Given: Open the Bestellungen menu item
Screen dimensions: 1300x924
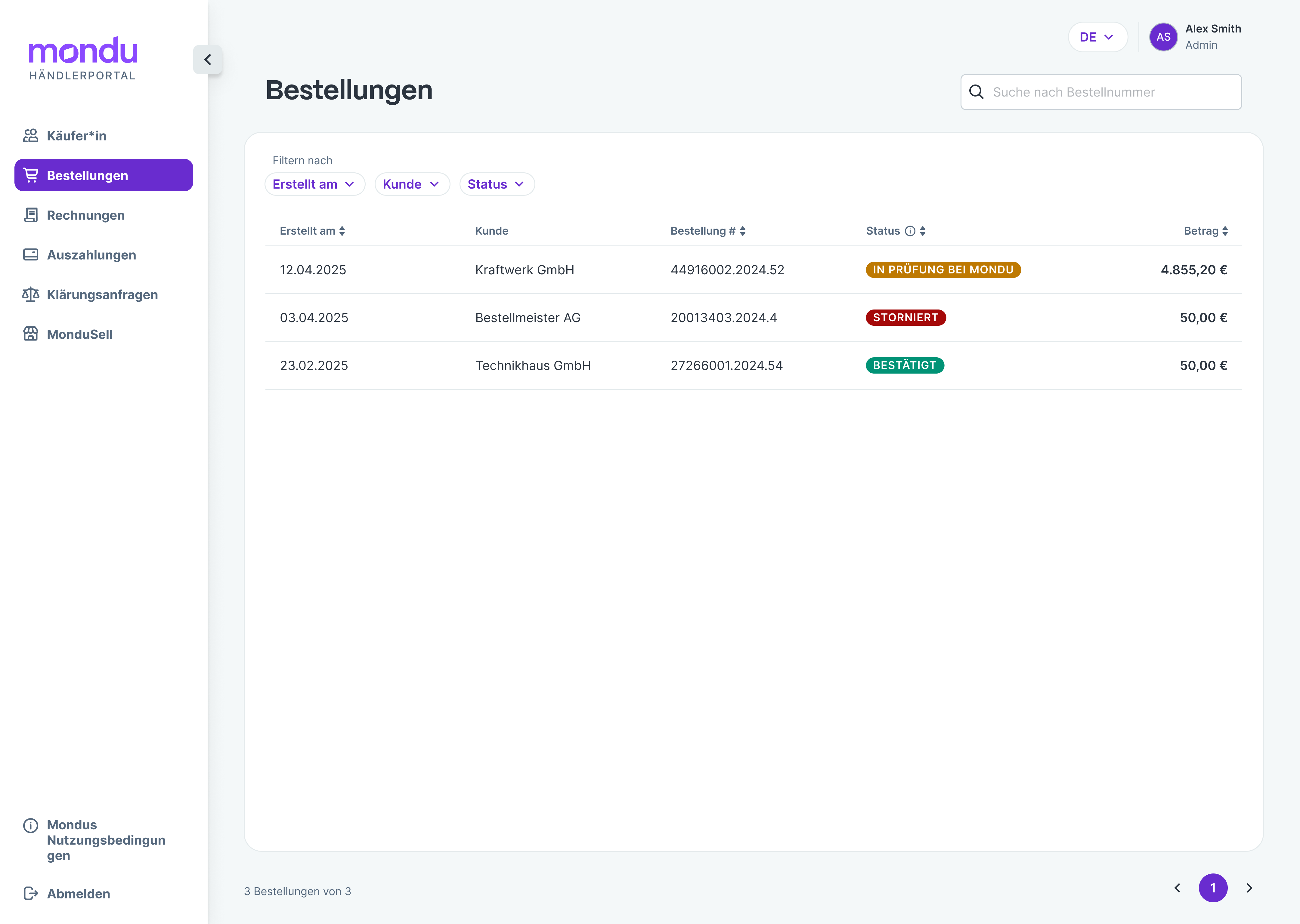Looking at the screenshot, I should coord(104,175).
